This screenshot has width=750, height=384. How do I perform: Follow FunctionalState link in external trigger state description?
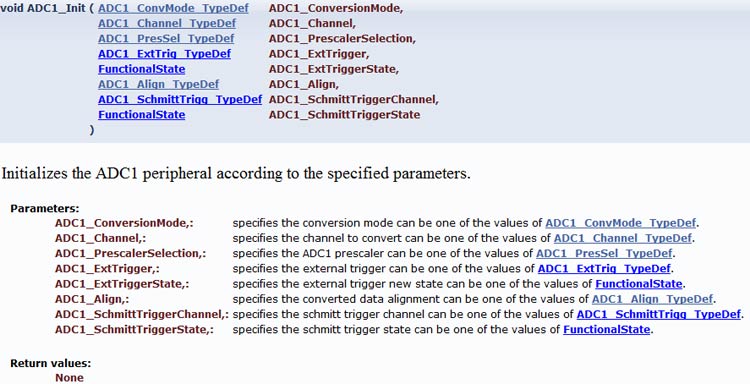[639, 284]
